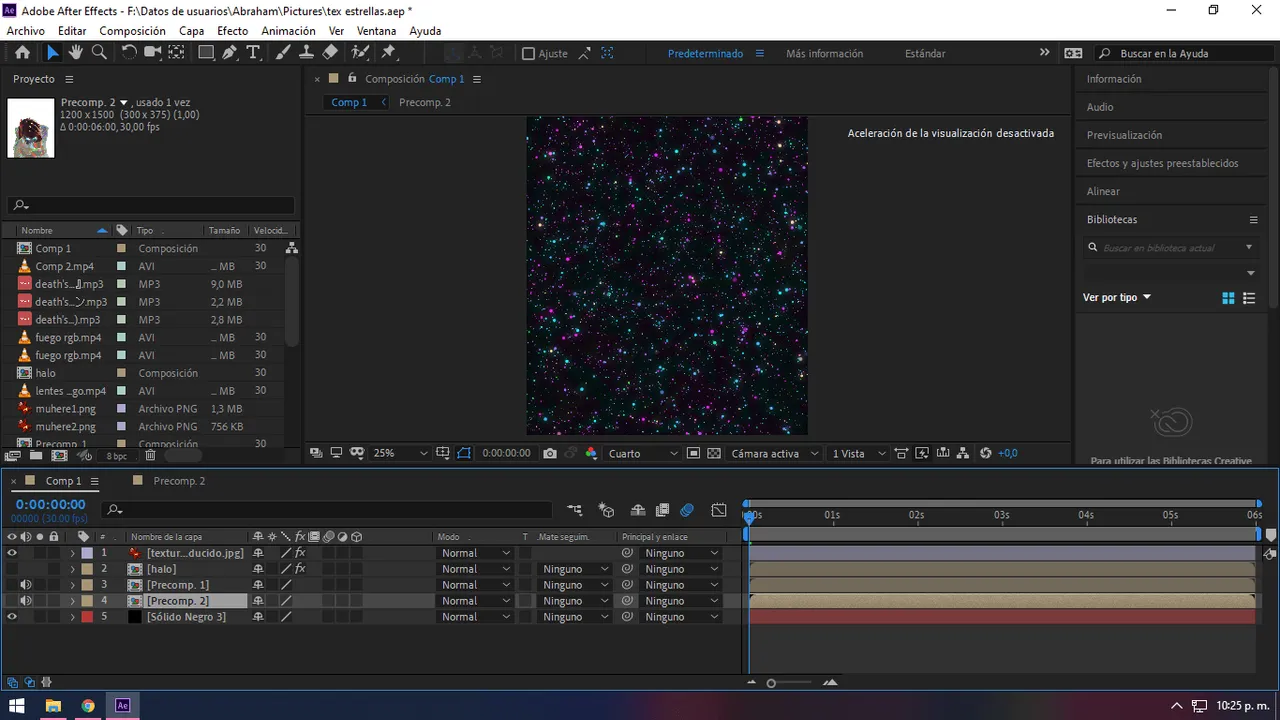Create new folder in the Project panel
1280x720 pixels.
tap(35, 455)
